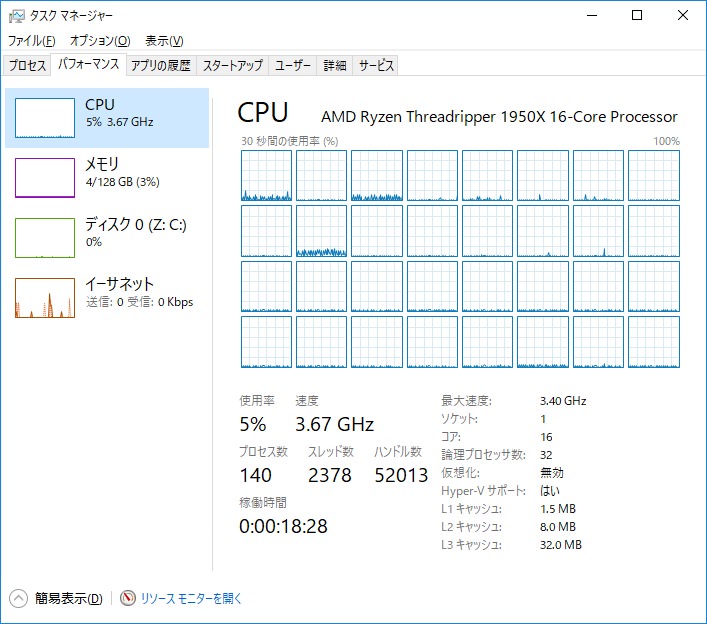Open the スタートアップ tab
This screenshot has width=707, height=624.
[232, 65]
